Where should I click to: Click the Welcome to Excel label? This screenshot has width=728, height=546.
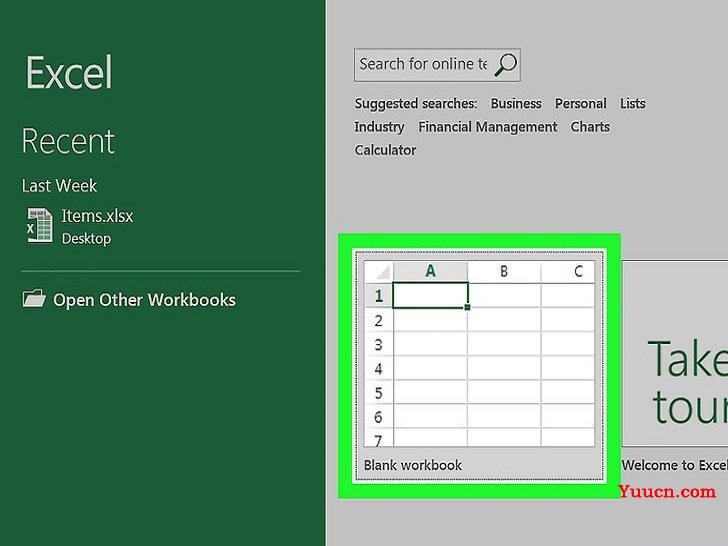[675, 465]
